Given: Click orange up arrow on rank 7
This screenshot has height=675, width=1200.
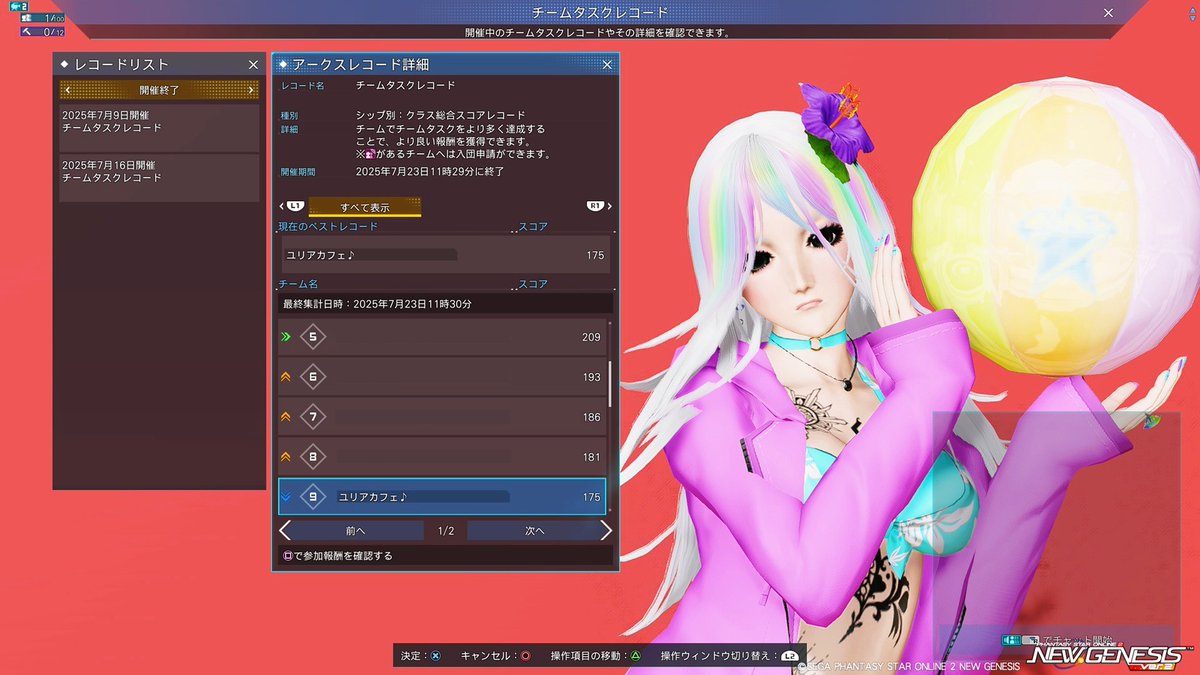Looking at the screenshot, I should [x=287, y=416].
